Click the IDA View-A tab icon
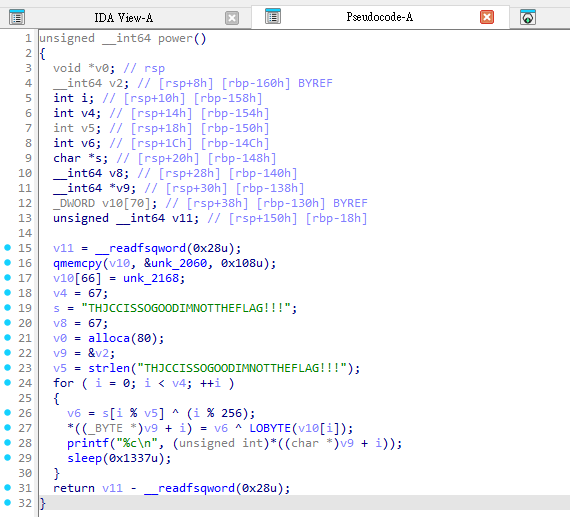 [x=17, y=17]
